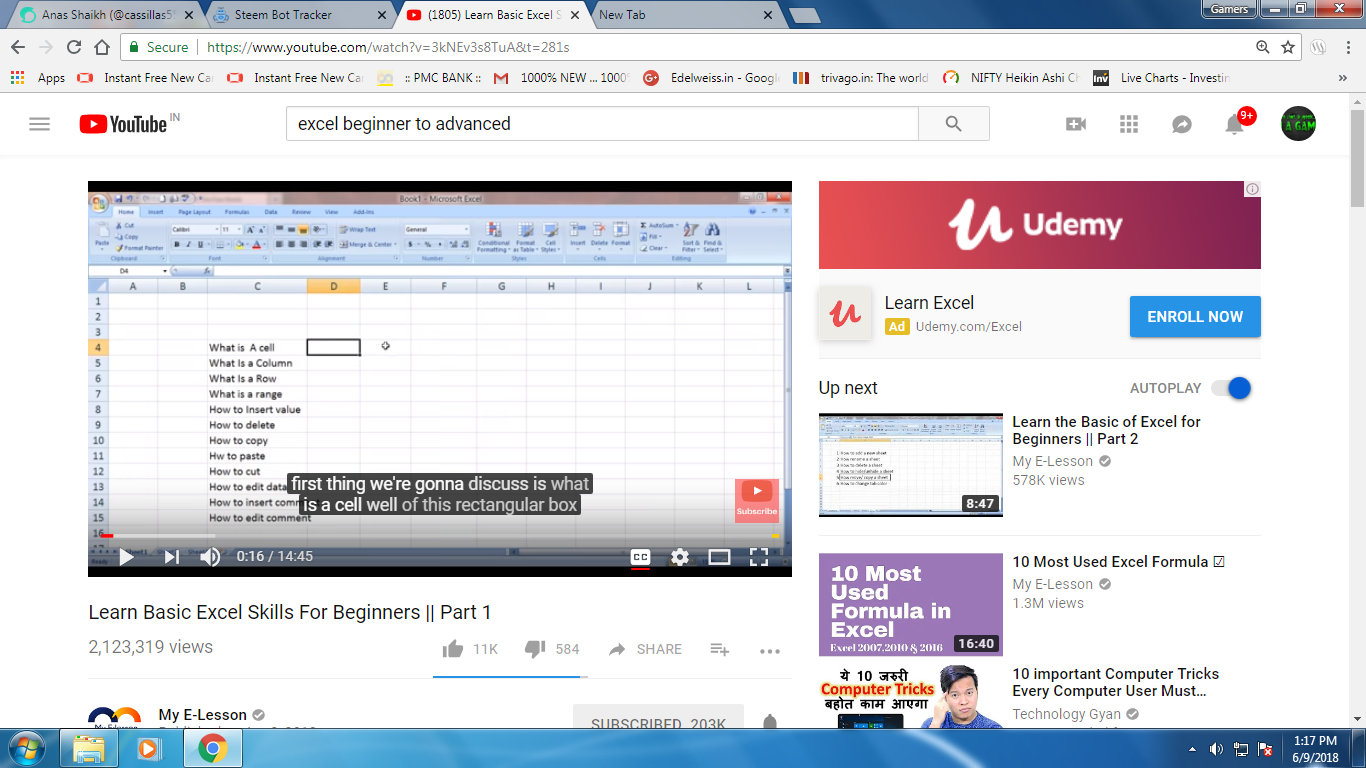This screenshot has width=1366, height=768.
Task: Open Learn the Basic of Excel Part 2 thumbnail
Action: pyautogui.click(x=911, y=465)
